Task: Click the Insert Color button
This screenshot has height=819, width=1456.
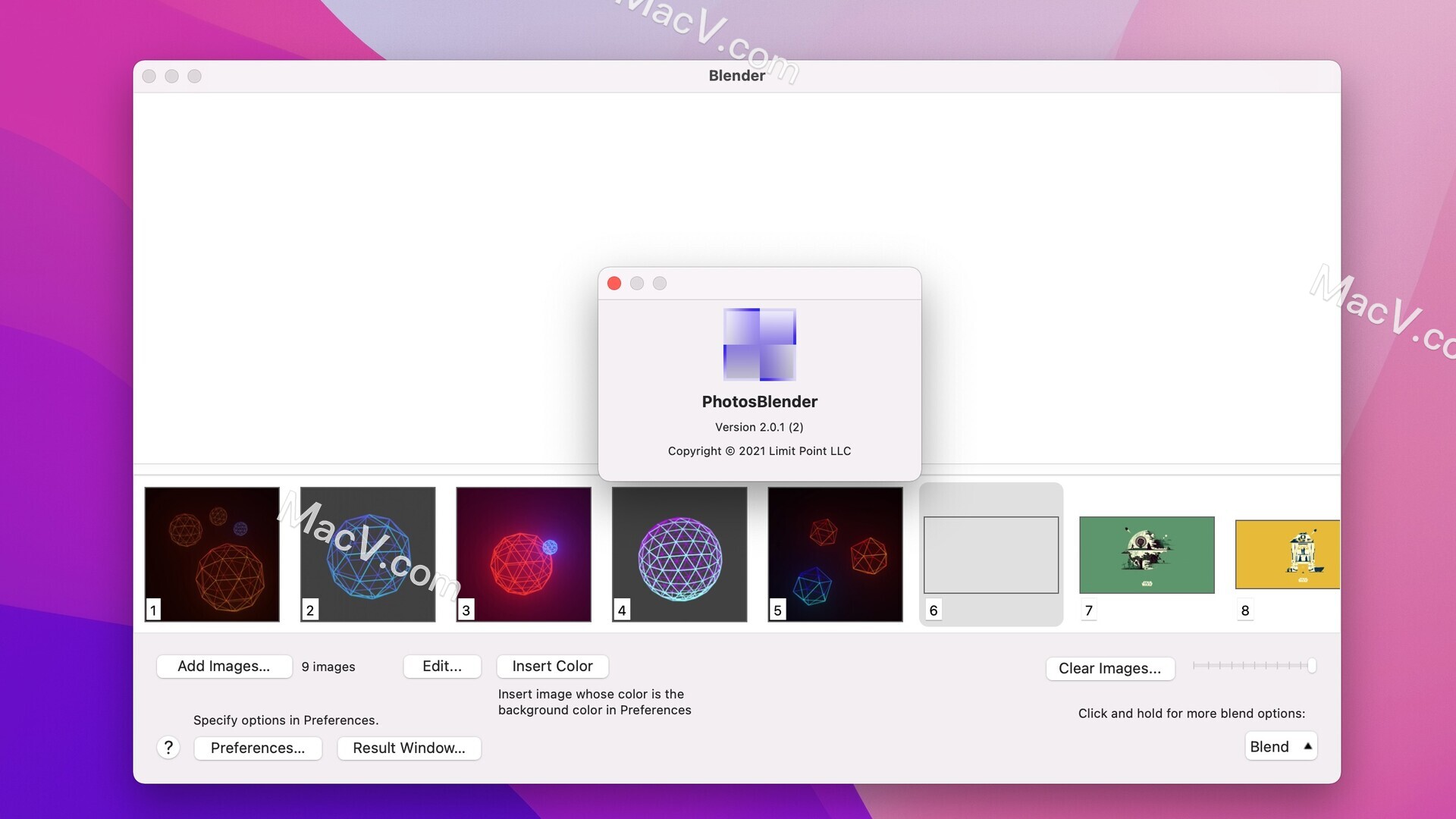Action: coord(552,665)
